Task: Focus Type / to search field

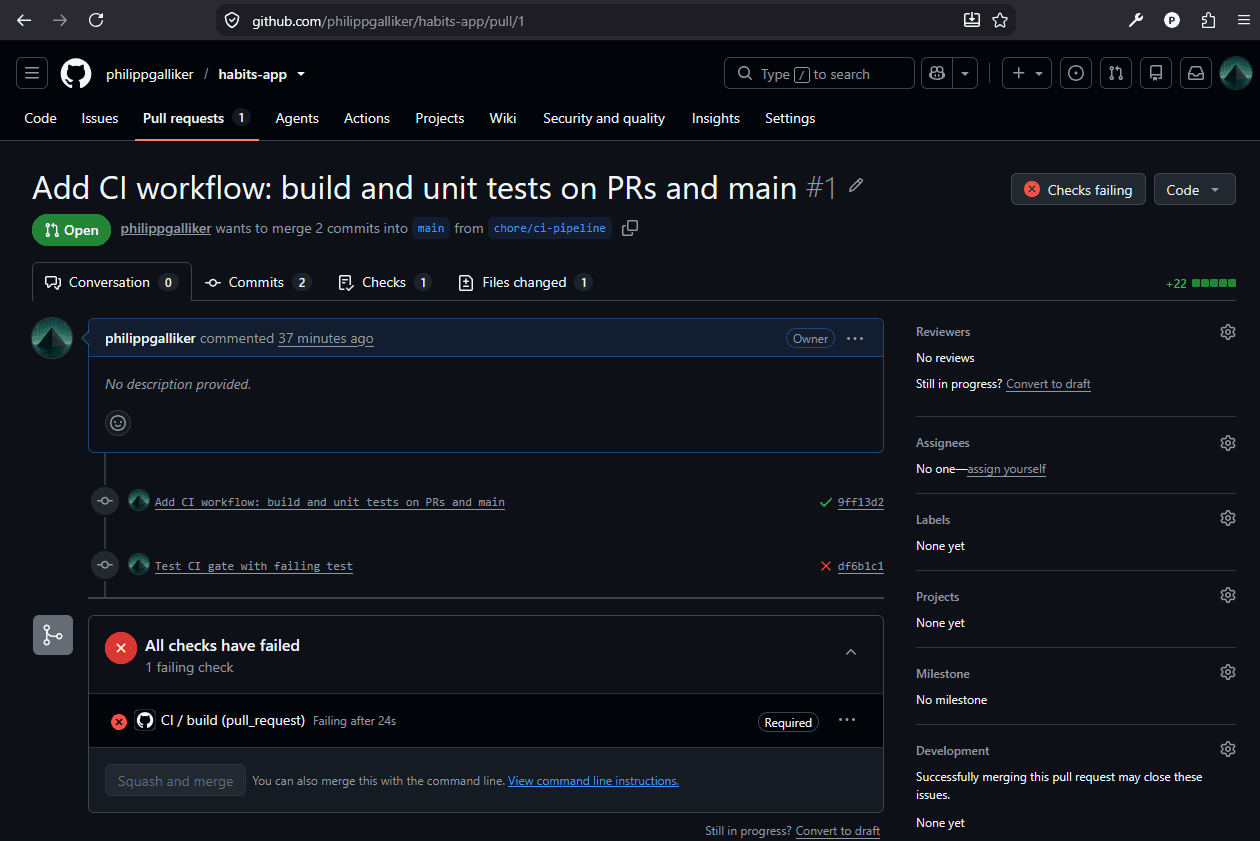Action: (819, 73)
